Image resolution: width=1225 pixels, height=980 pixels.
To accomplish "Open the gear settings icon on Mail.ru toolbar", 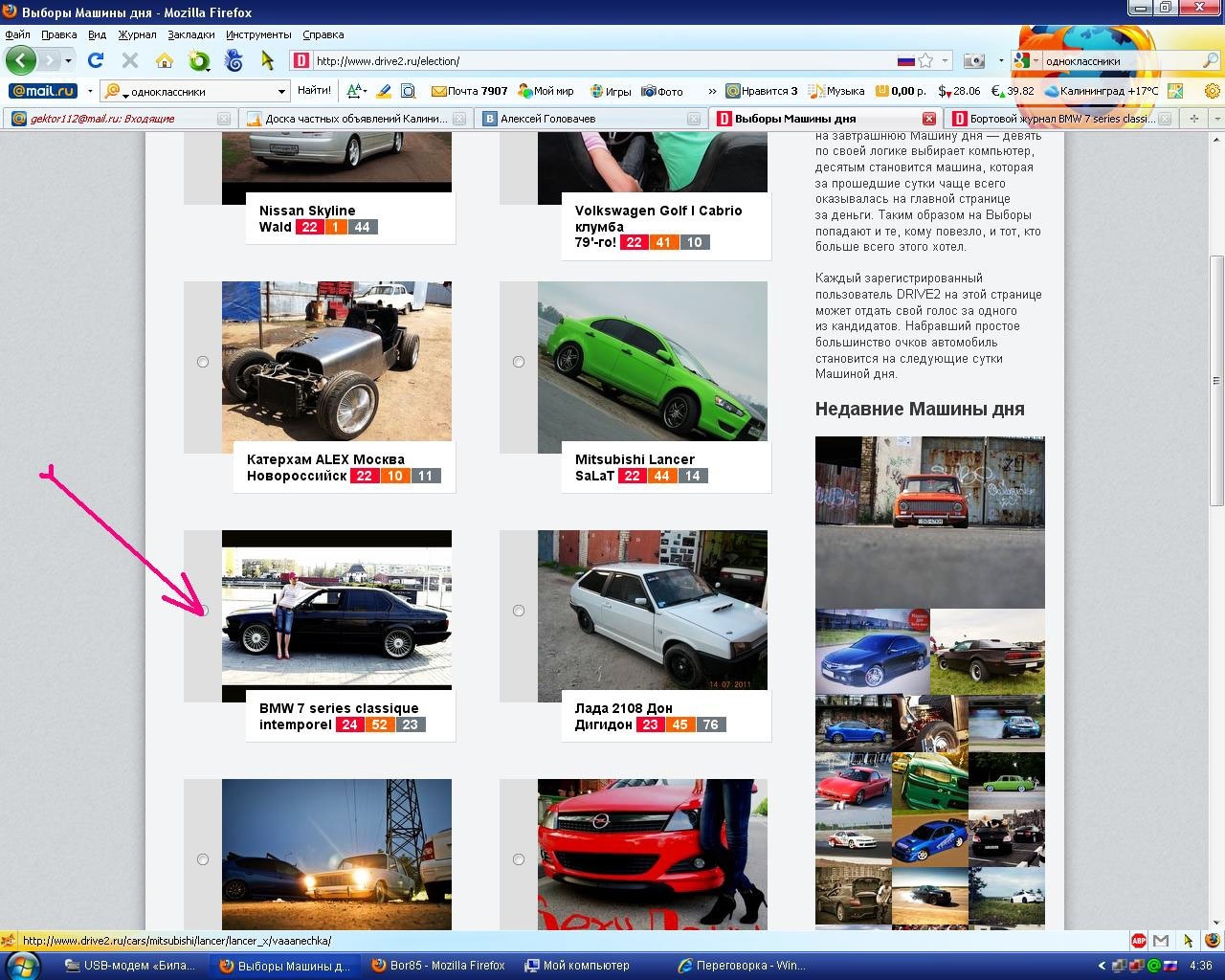I will coord(1212,91).
